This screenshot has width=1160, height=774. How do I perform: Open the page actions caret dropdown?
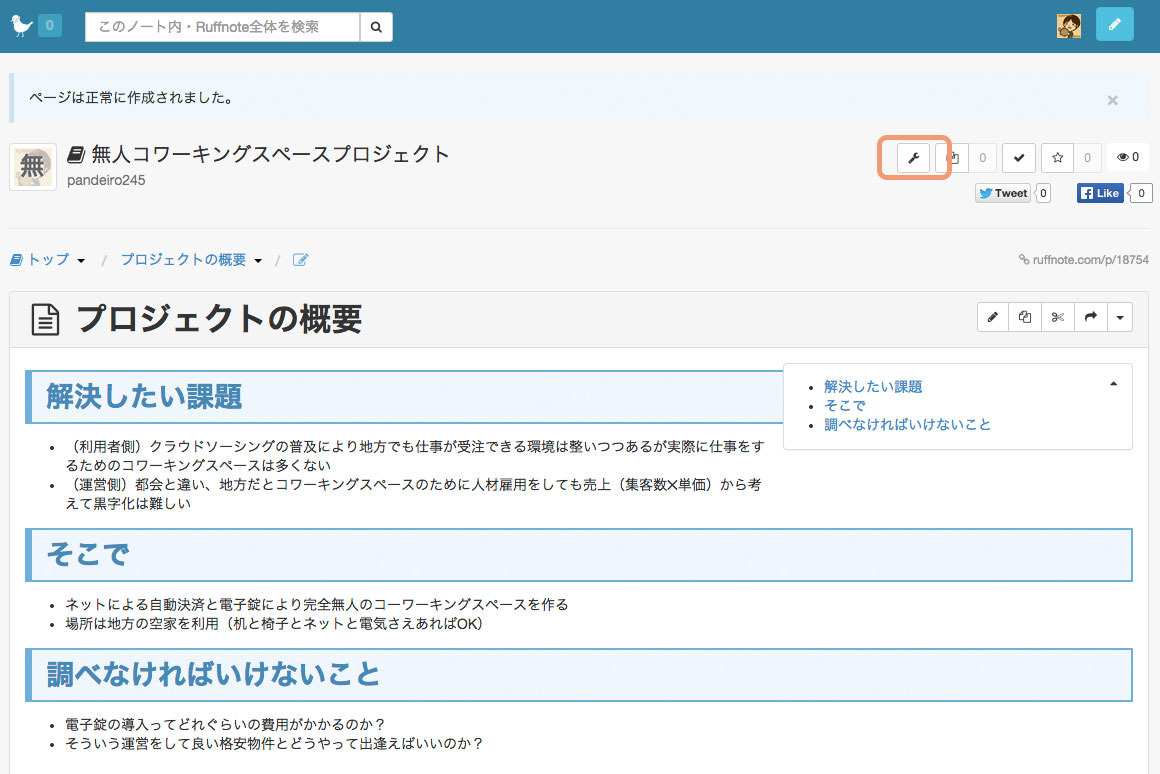(1120, 318)
